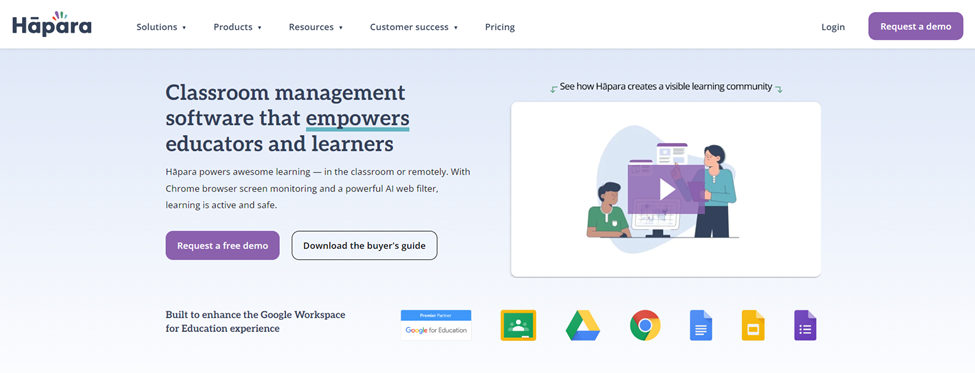Download the buyer's guide

coord(364,246)
